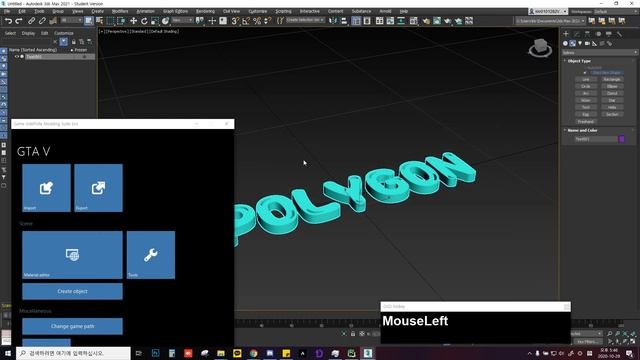Click the Change game path button
This screenshot has width=640, height=360.
pyautogui.click(x=72, y=326)
